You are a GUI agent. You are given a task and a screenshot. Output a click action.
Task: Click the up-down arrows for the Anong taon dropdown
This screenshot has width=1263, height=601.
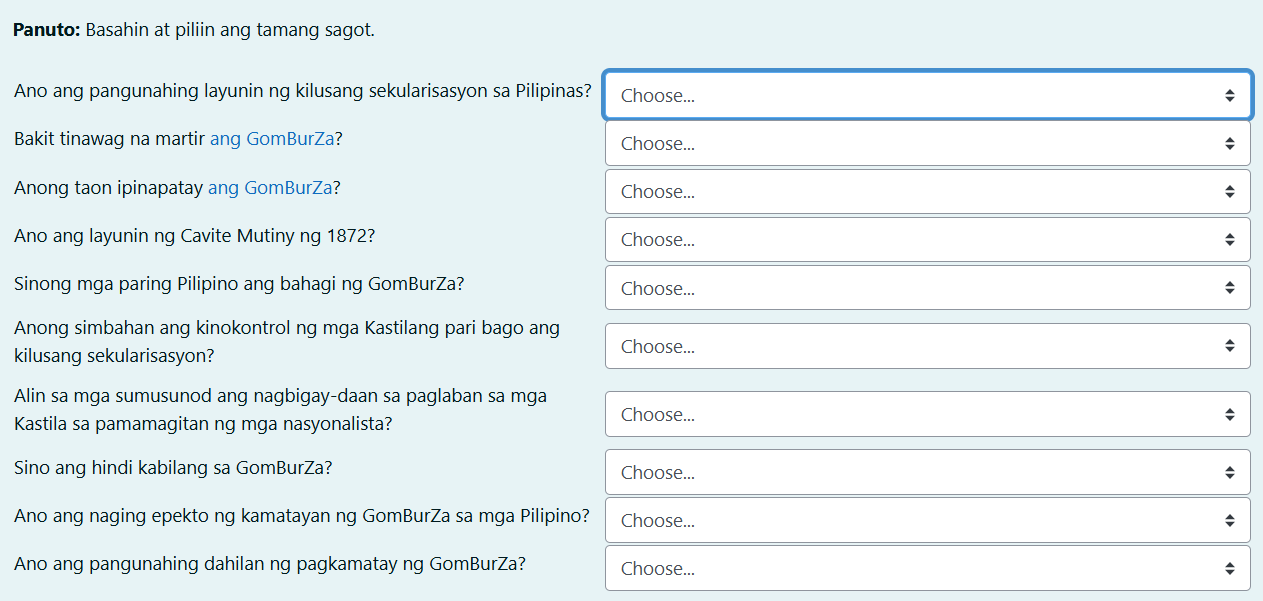tap(1231, 191)
